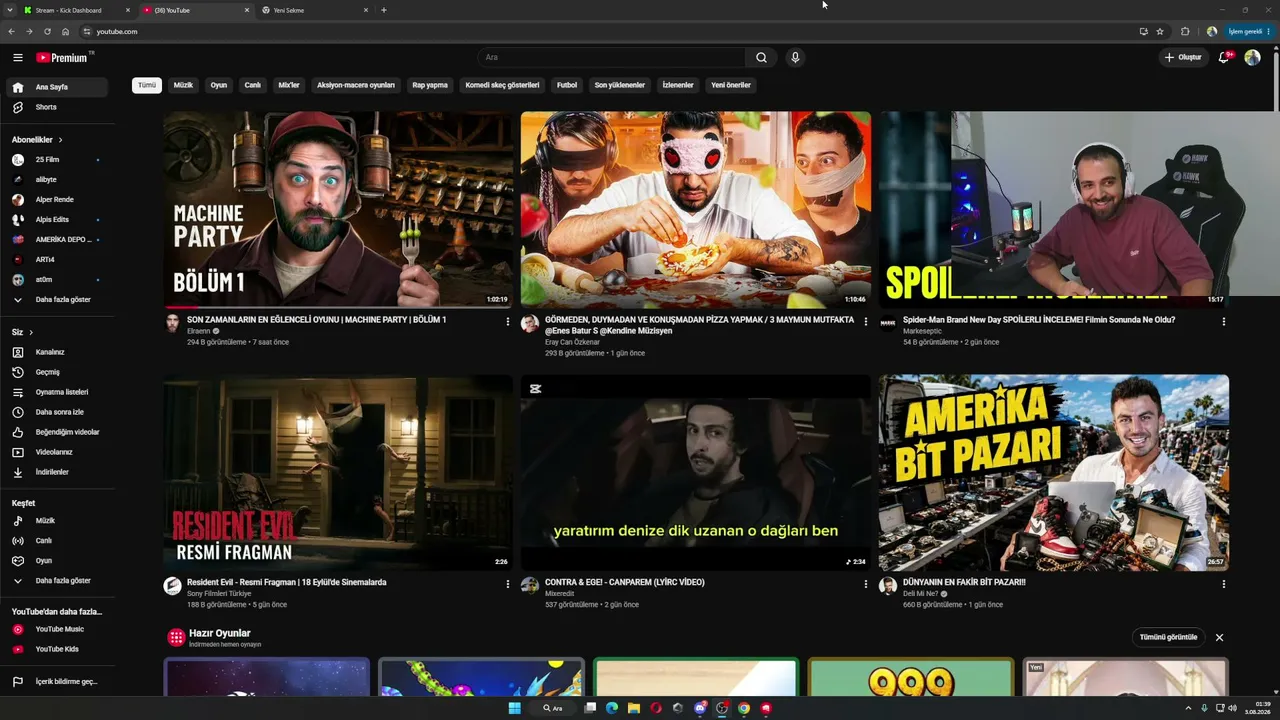Open Canlı under the Keşfet section
This screenshot has width=1280, height=720.
click(x=56, y=541)
